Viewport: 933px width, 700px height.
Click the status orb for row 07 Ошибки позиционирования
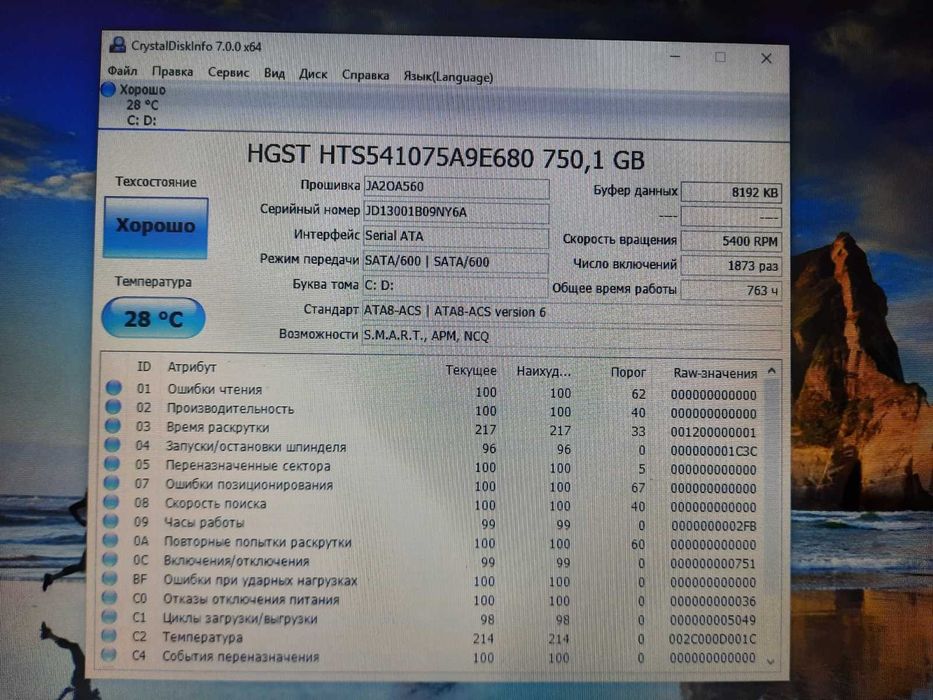111,483
